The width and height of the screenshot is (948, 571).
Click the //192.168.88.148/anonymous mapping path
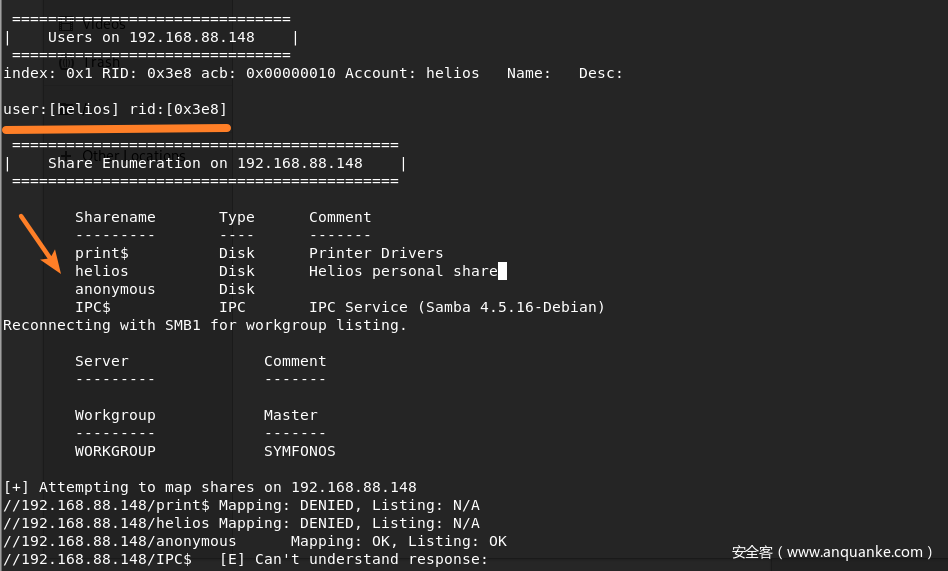pyautogui.click(x=120, y=541)
